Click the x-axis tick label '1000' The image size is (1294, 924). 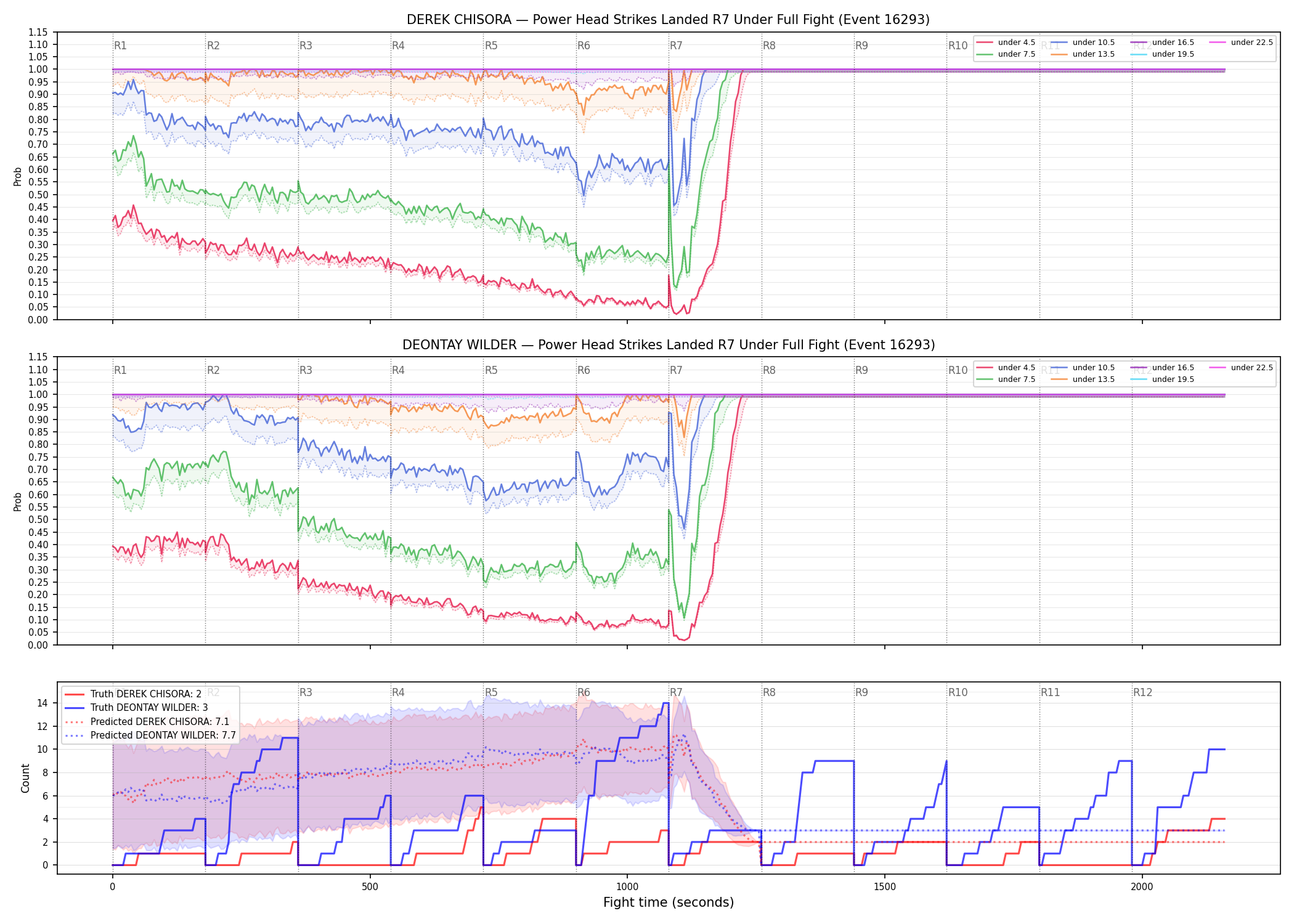click(627, 887)
